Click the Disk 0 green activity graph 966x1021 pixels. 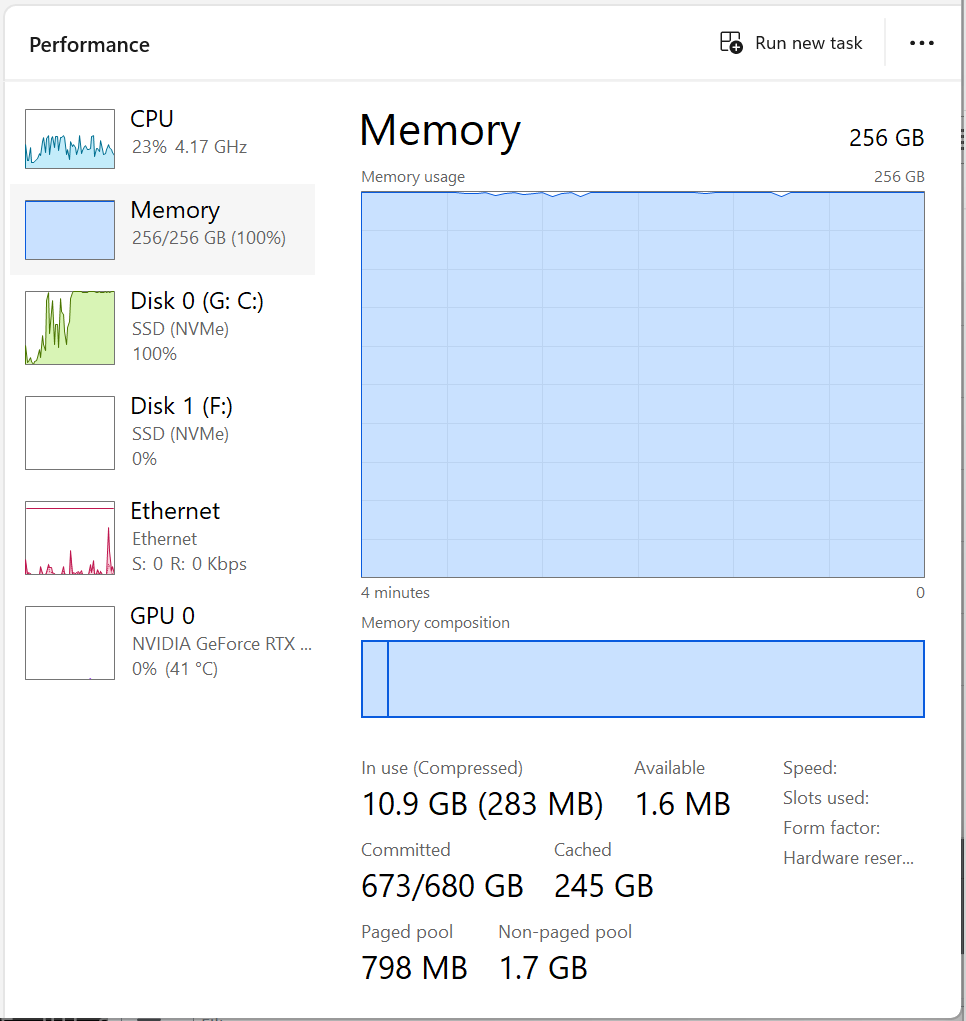point(70,328)
